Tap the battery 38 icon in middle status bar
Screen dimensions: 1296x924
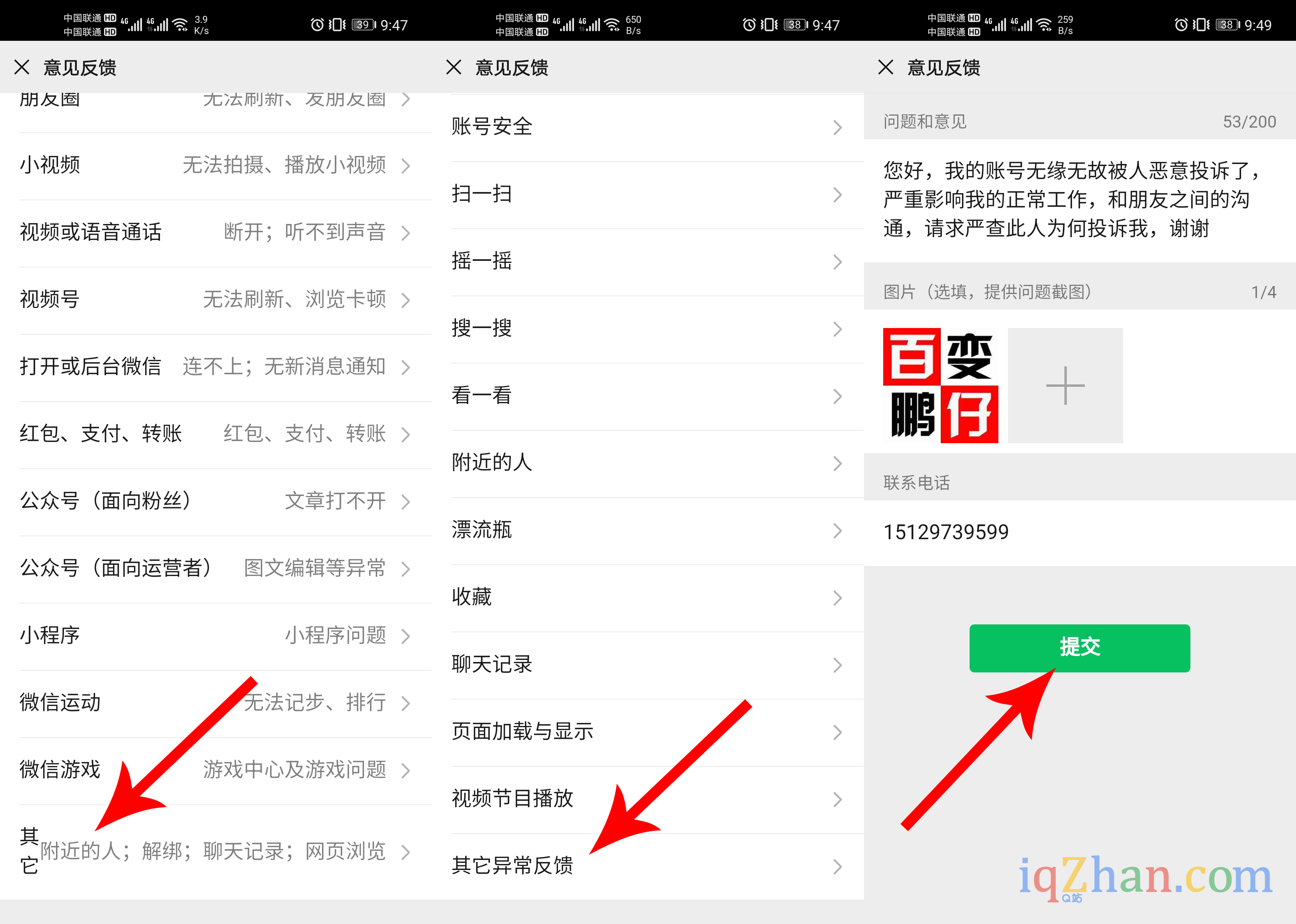point(796,24)
